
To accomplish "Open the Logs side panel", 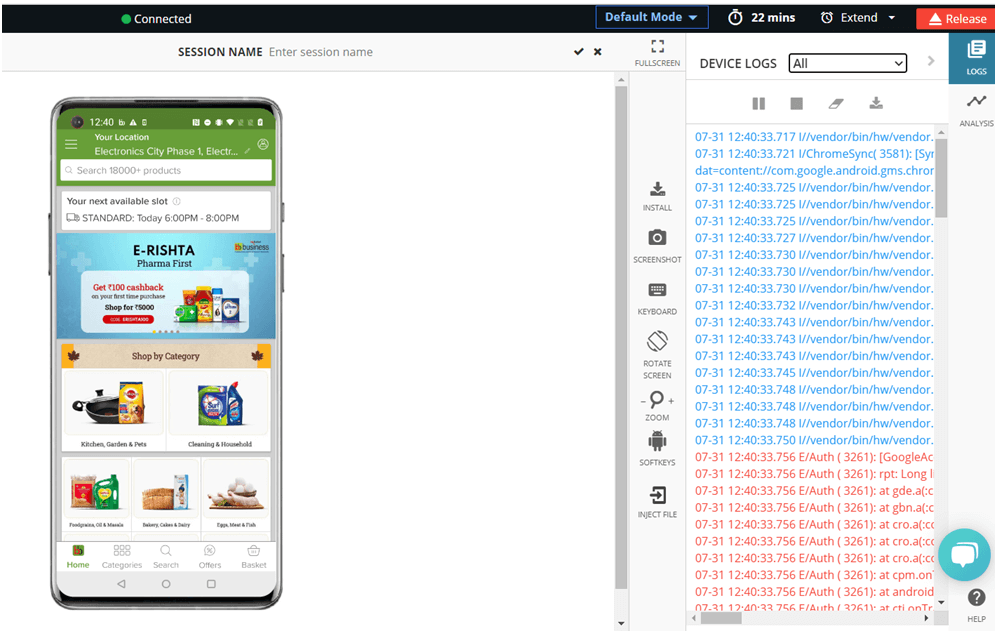I will 975,58.
